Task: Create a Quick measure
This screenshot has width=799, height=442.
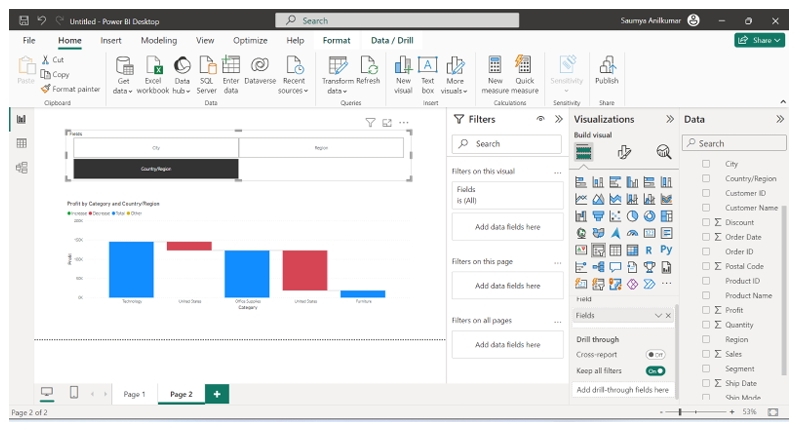Action: [x=524, y=75]
